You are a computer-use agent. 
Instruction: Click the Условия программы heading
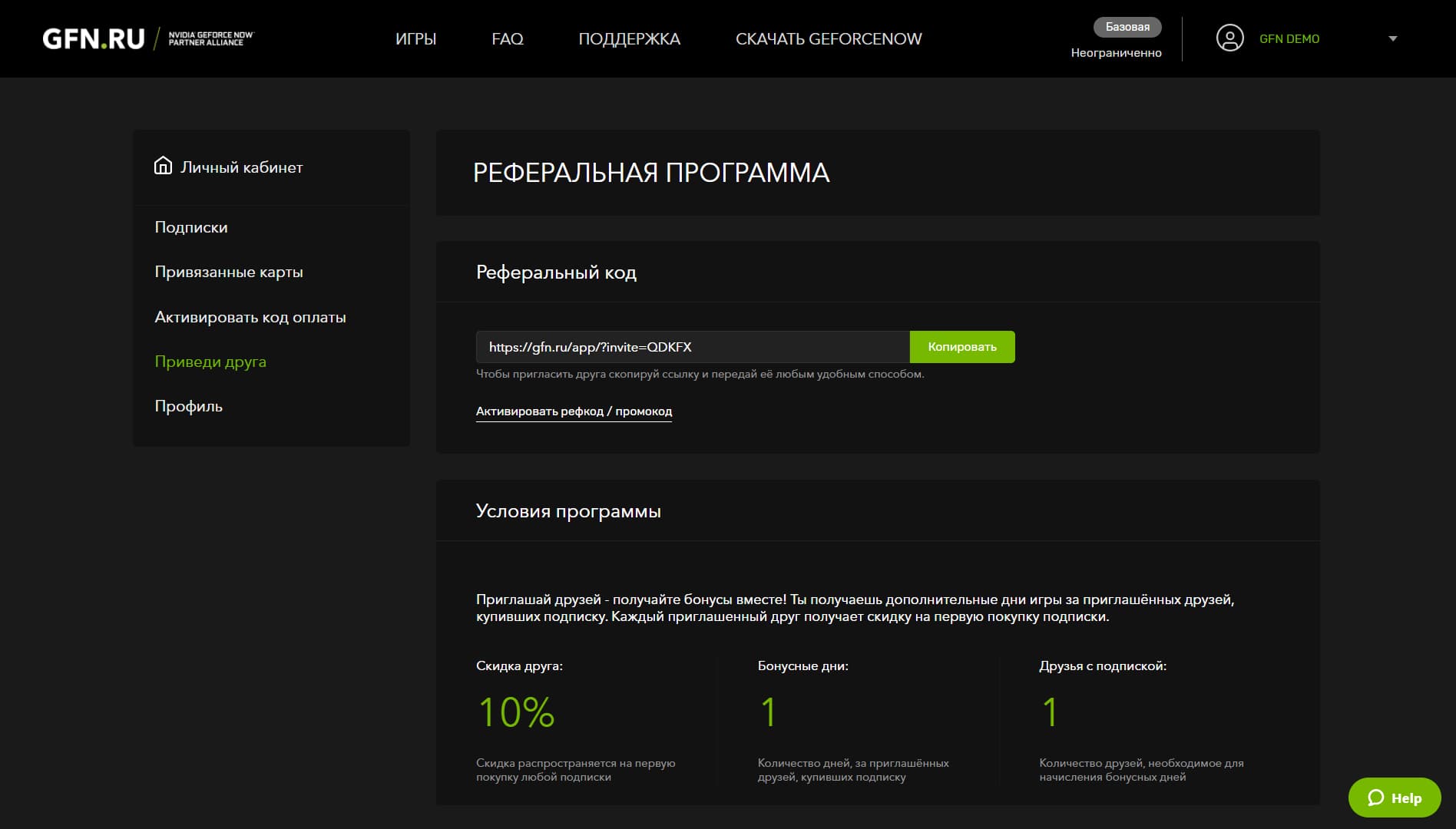(568, 511)
